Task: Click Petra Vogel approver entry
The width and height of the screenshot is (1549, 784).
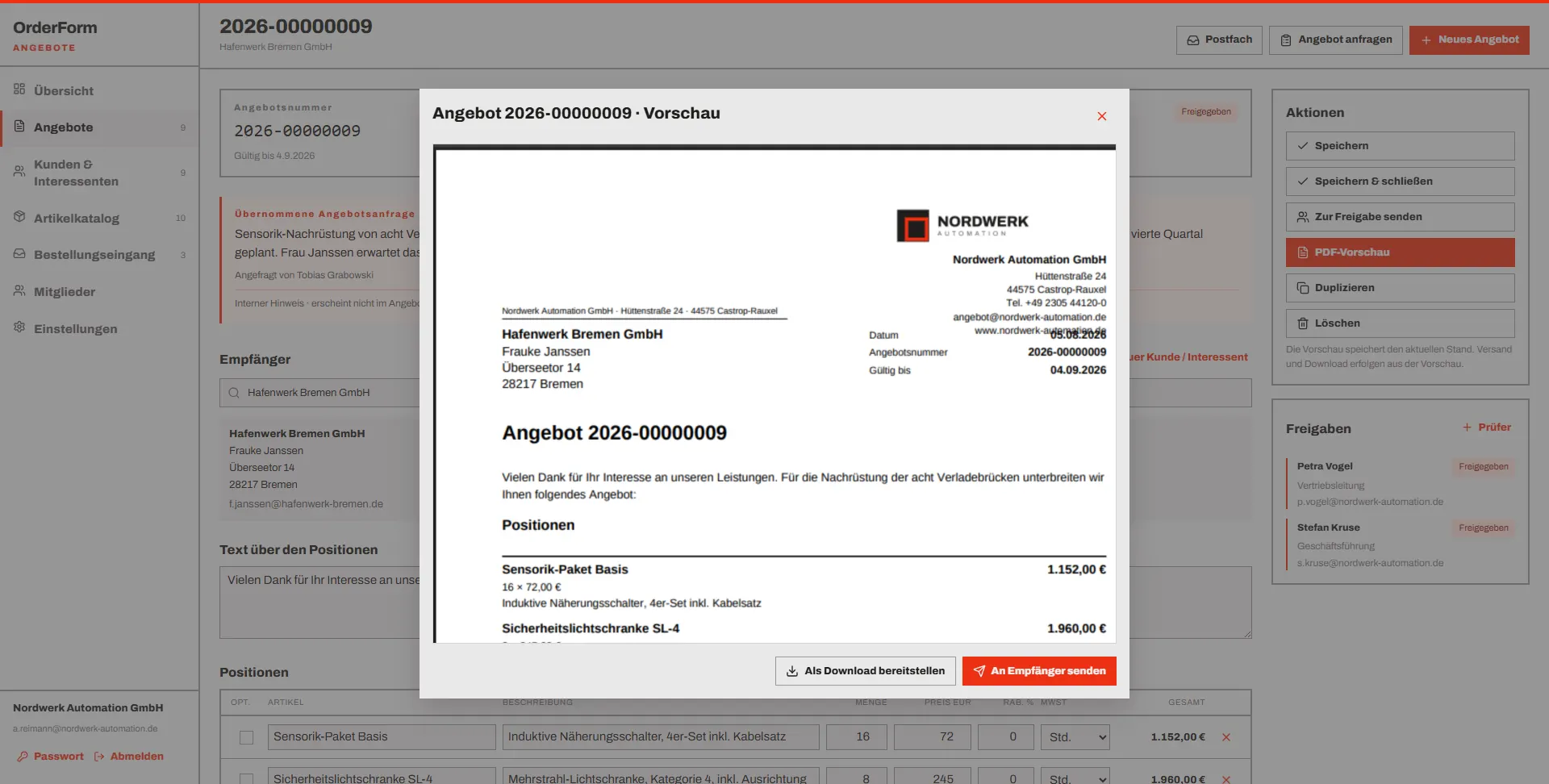Action: [x=1401, y=484]
